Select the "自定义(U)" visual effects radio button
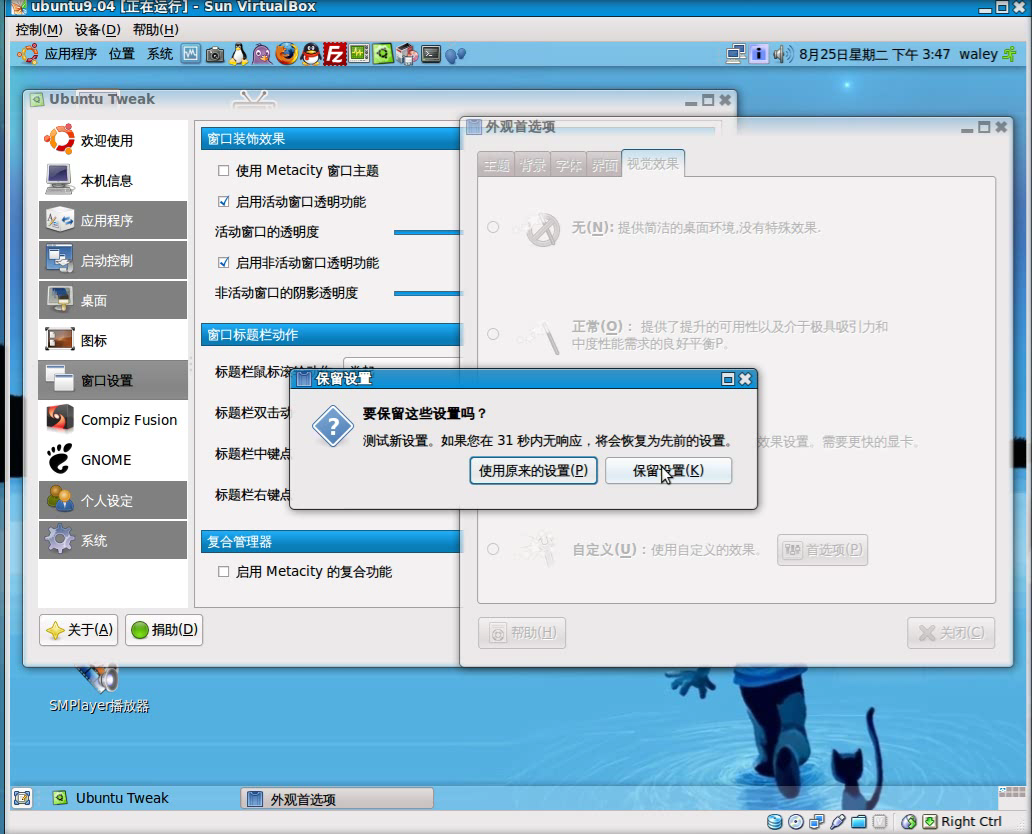The image size is (1032, 834). click(x=493, y=550)
